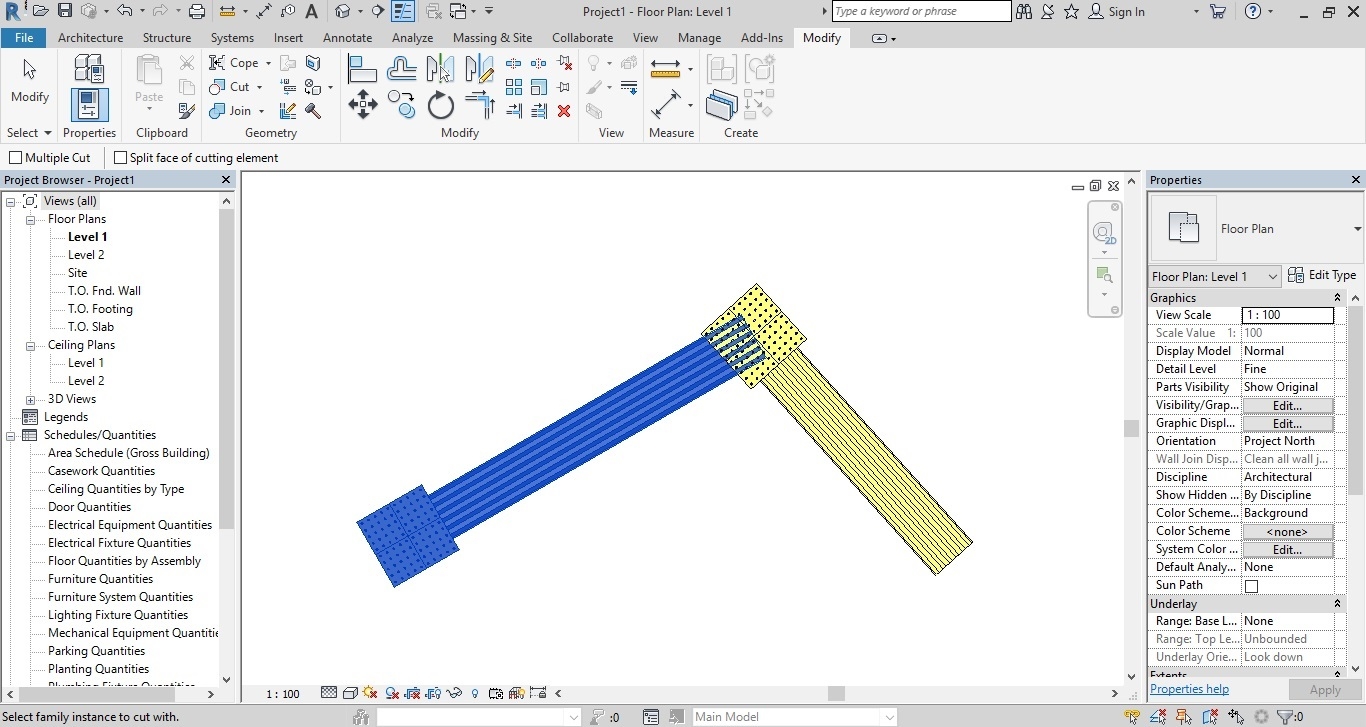Open the Annotate ribbon tab
This screenshot has width=1366, height=727.
click(347, 37)
